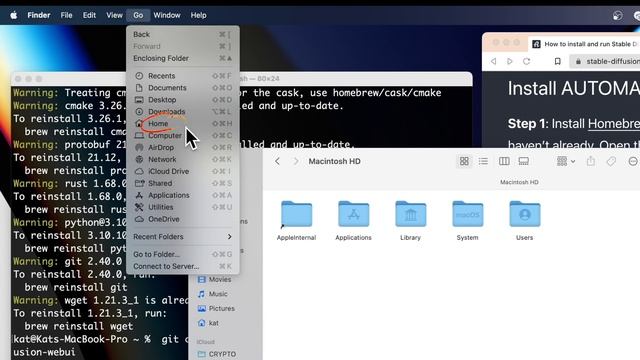Open Pictures in Finder sidebar

pyautogui.click(x=221, y=309)
